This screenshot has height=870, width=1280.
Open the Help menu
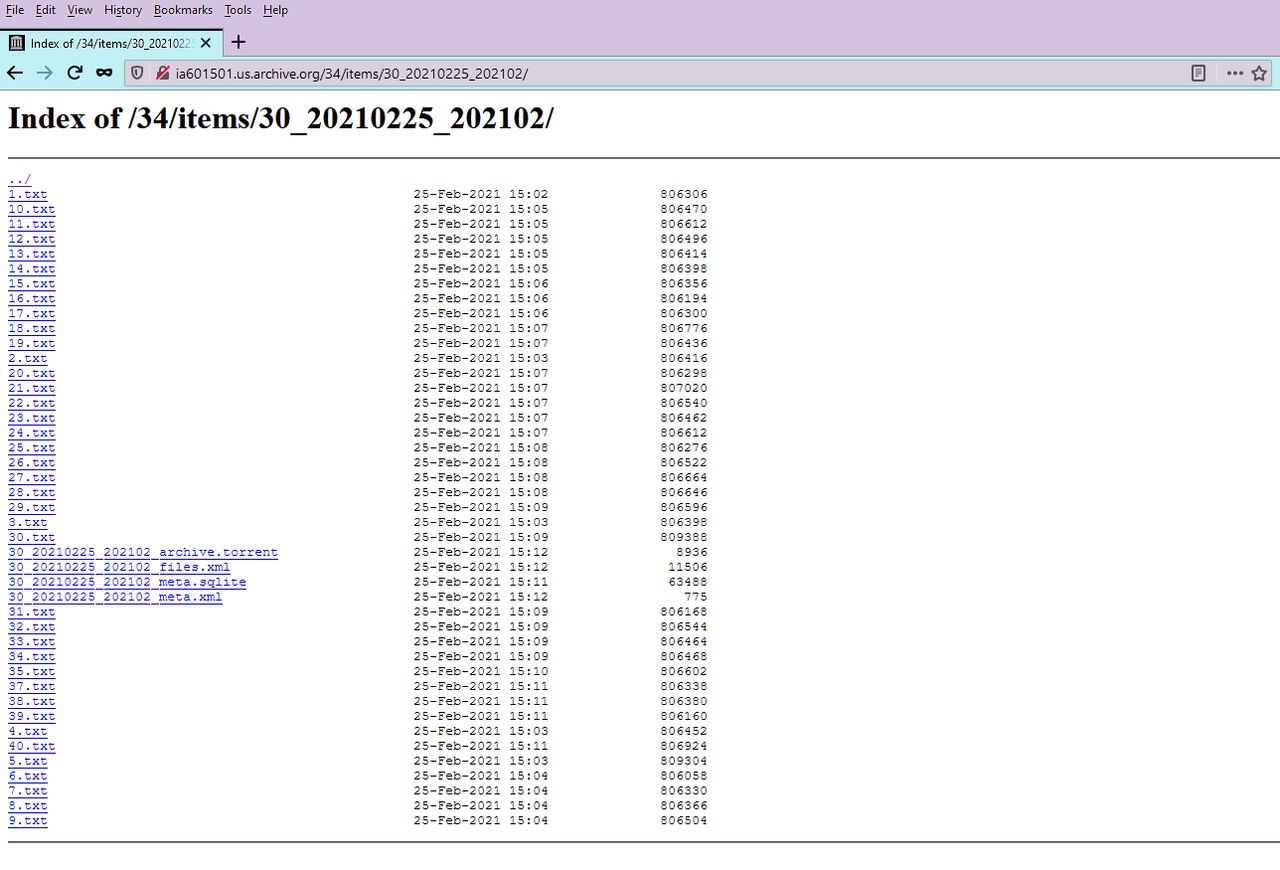click(275, 10)
